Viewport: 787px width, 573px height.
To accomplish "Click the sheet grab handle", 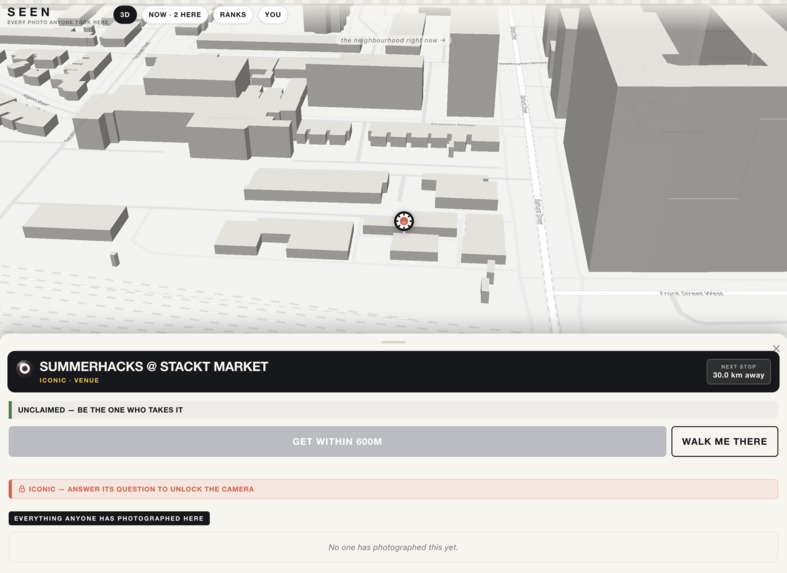I will coord(393,342).
